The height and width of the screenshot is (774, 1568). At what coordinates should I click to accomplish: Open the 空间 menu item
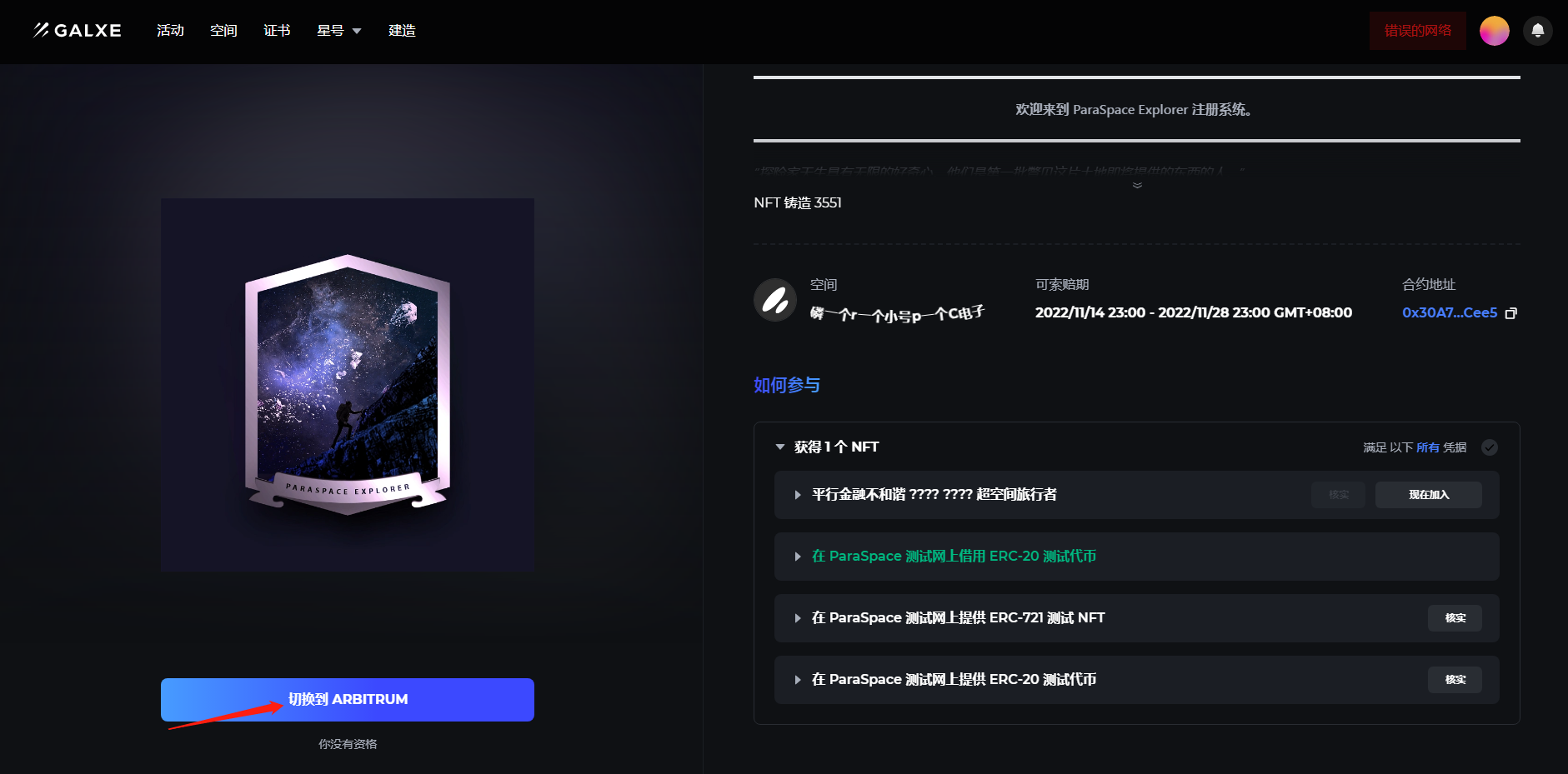tap(223, 31)
